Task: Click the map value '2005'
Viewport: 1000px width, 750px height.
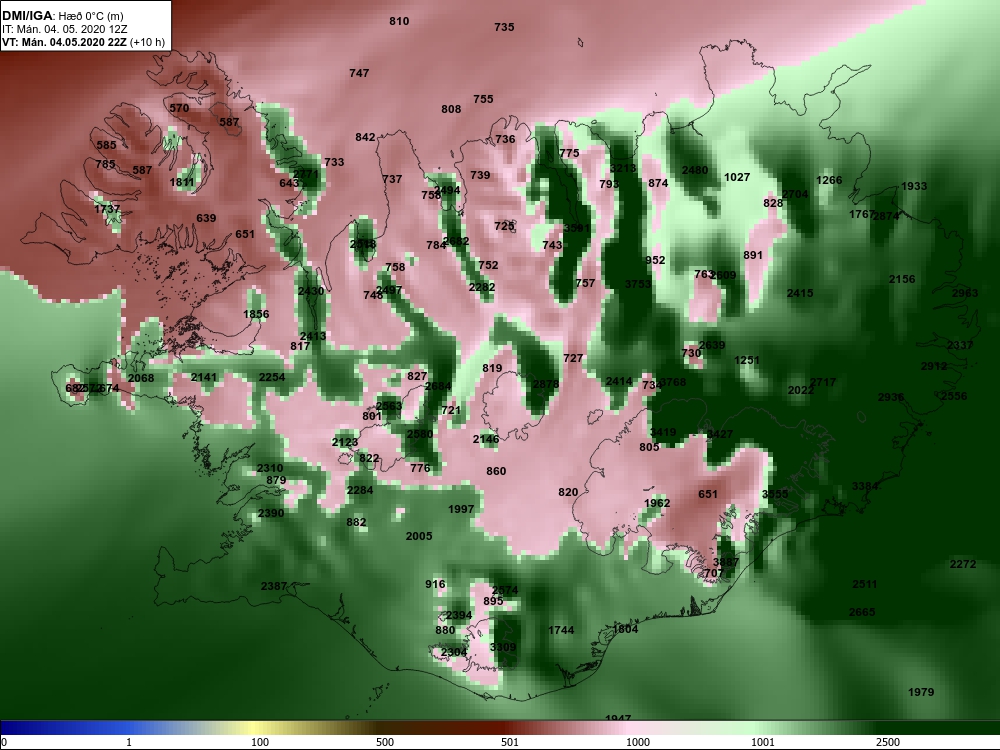Action: tap(419, 536)
